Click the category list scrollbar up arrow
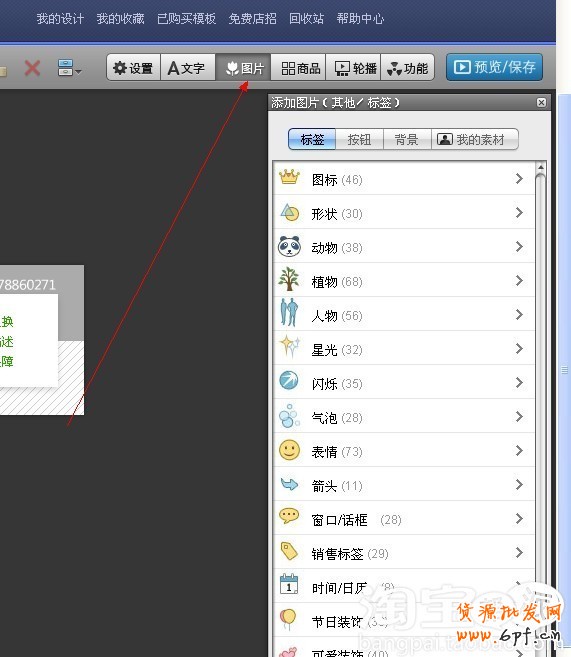Viewport: 571px width, 657px height. [540, 168]
